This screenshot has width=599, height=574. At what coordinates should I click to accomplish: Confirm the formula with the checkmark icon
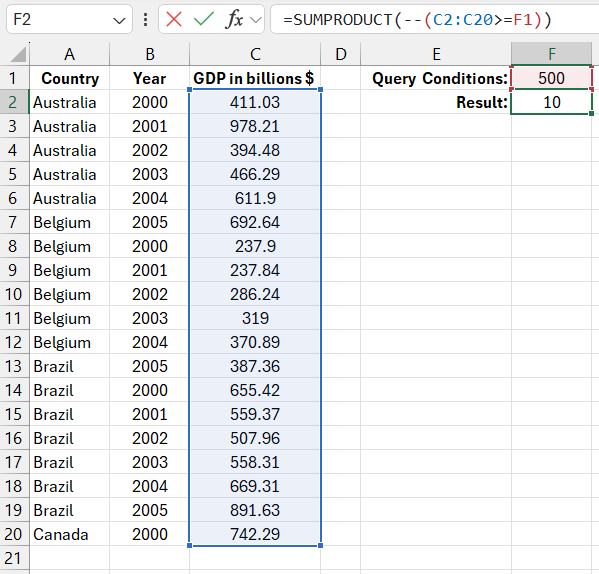coord(204,19)
